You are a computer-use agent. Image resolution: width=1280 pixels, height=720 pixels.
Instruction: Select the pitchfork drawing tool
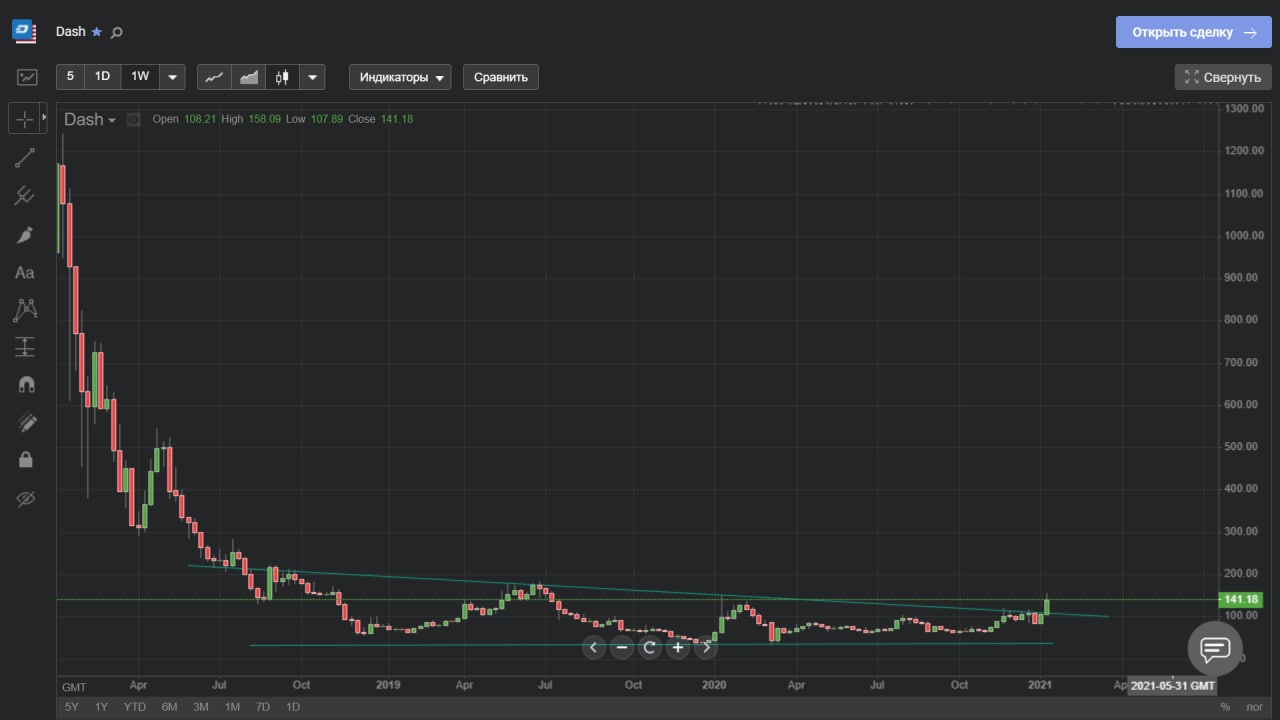[25, 195]
